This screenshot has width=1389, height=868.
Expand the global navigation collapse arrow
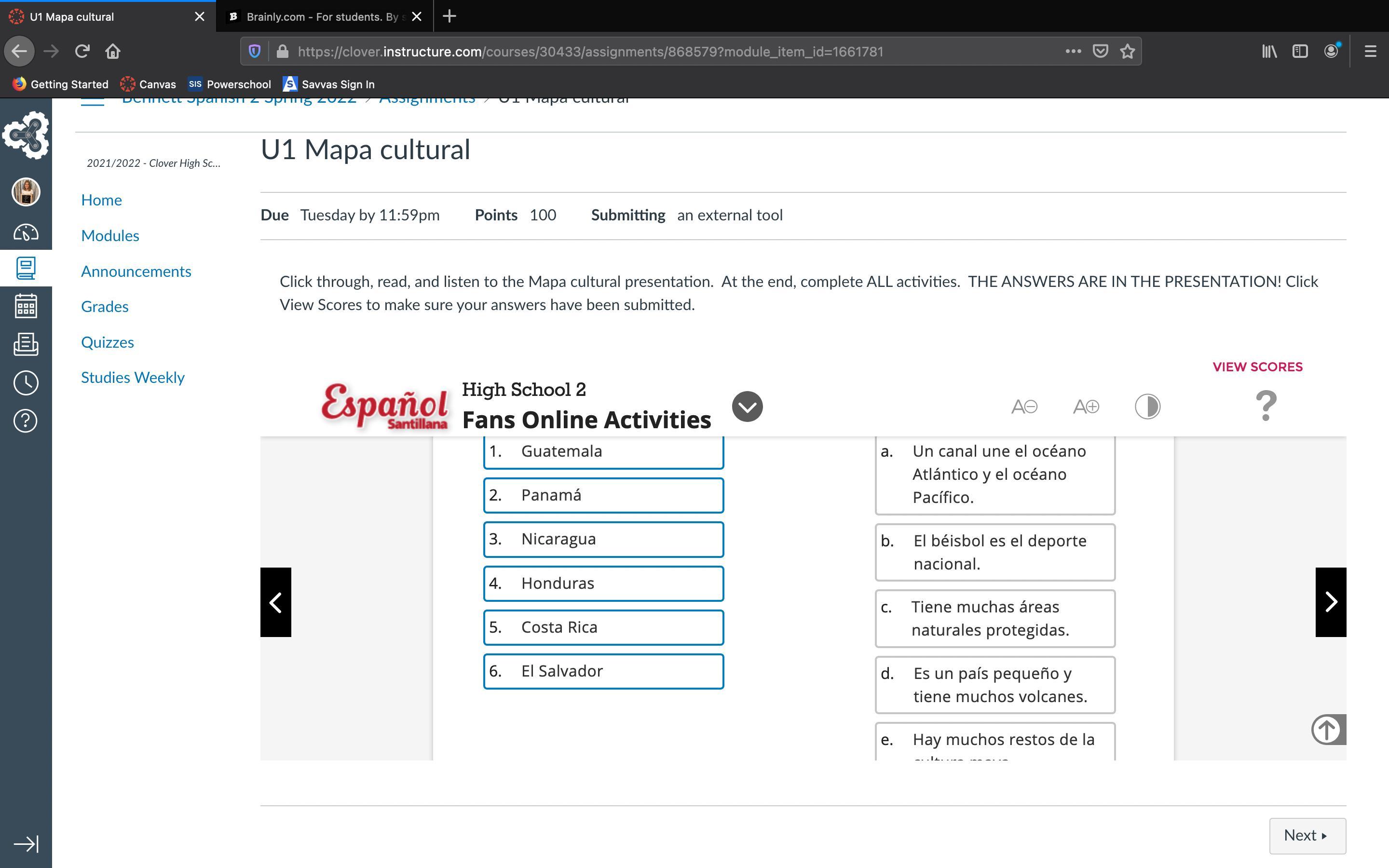[26, 843]
